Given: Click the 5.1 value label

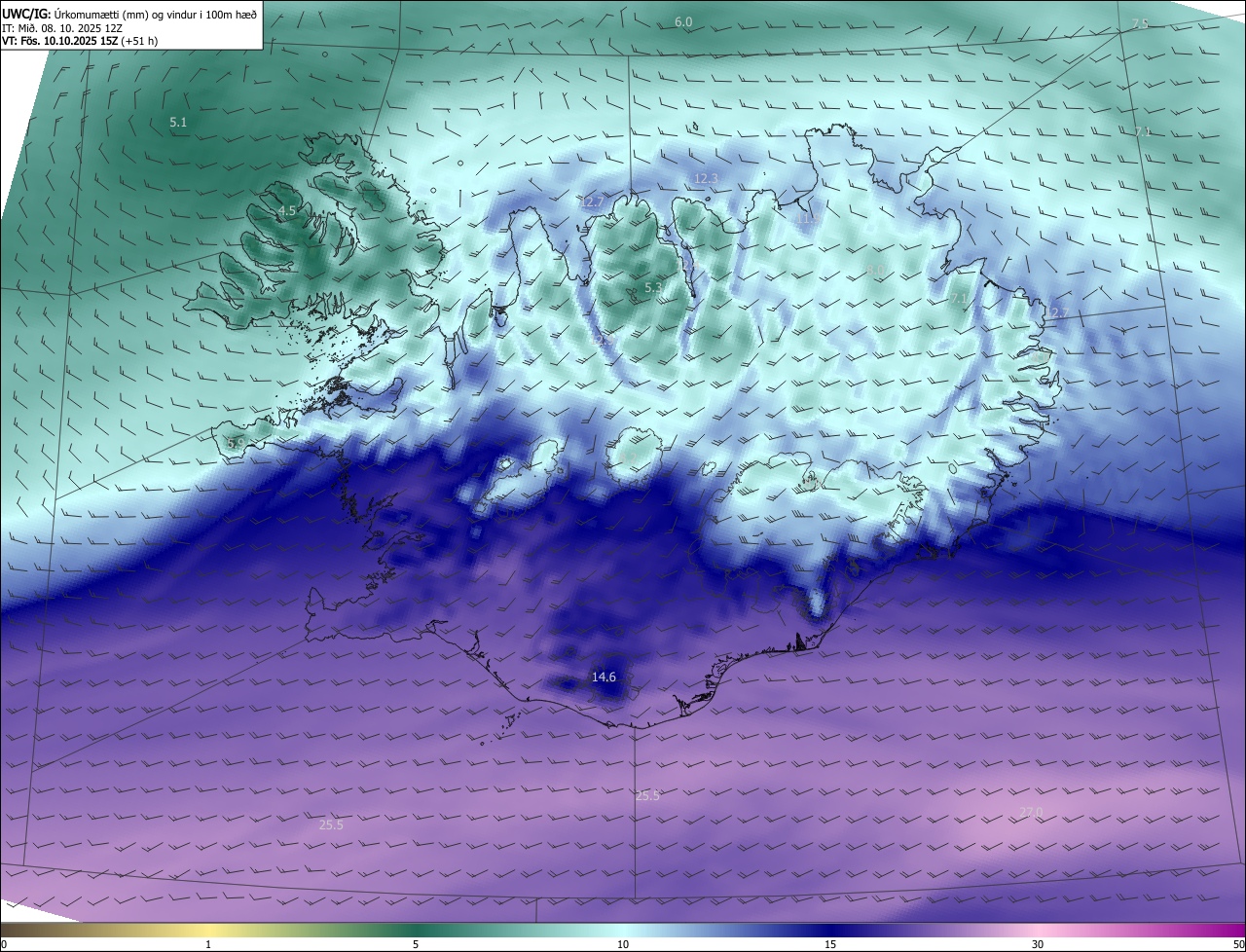Looking at the screenshot, I should [178, 123].
